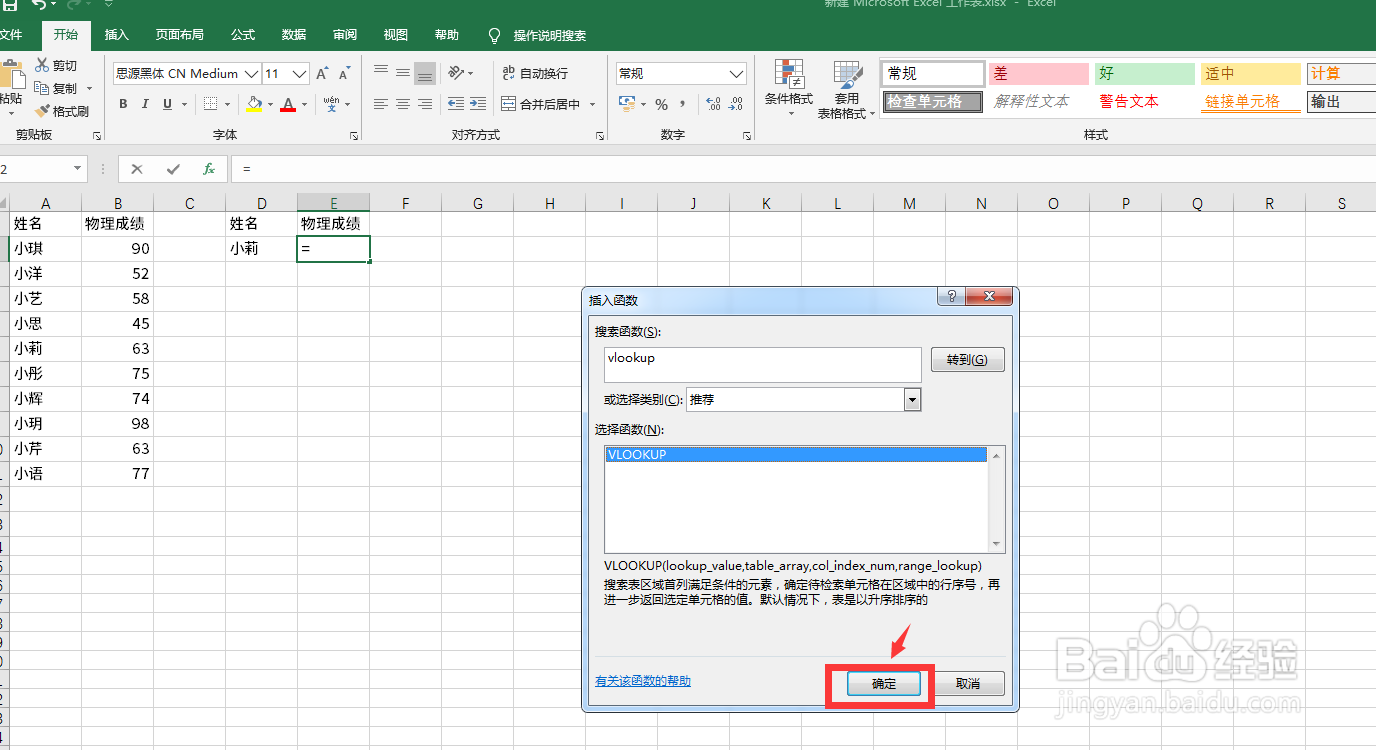
Task: Open the 常规 number format dropdown
Action: [x=736, y=73]
